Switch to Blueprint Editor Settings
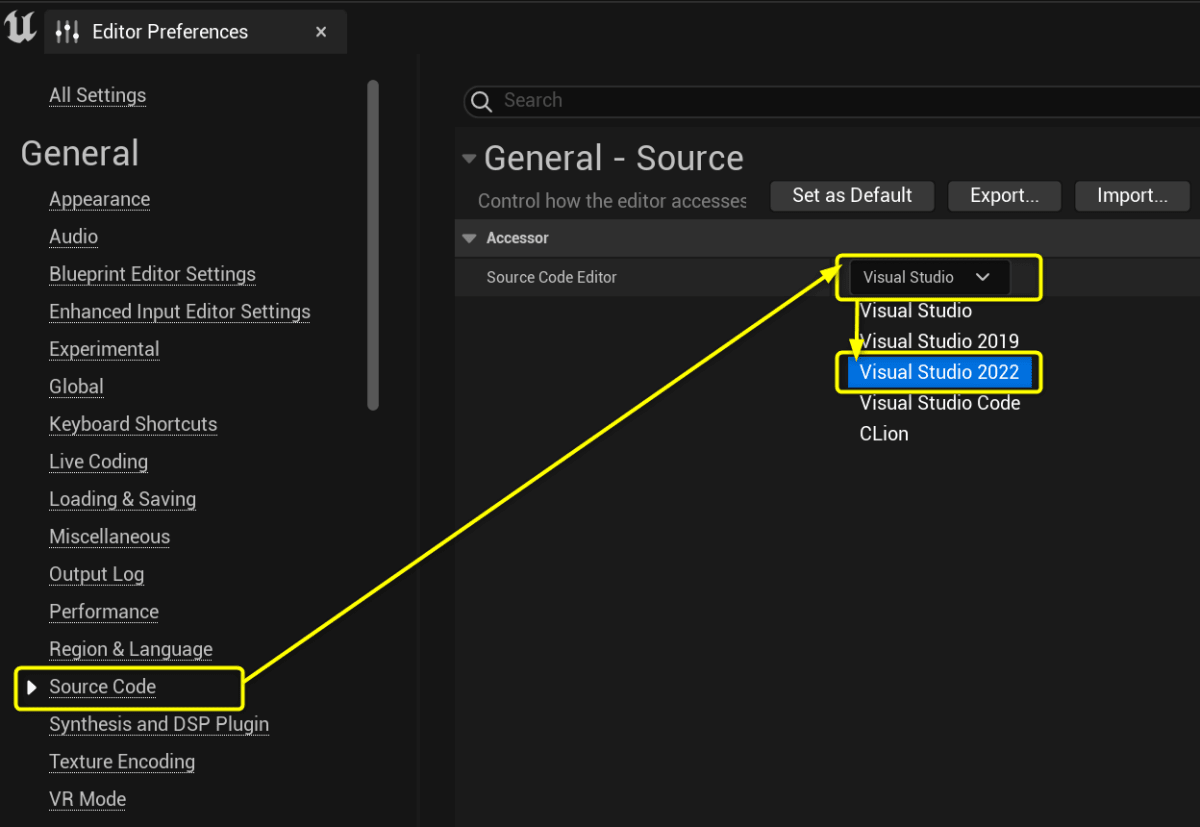This screenshot has height=827, width=1200. click(x=152, y=274)
